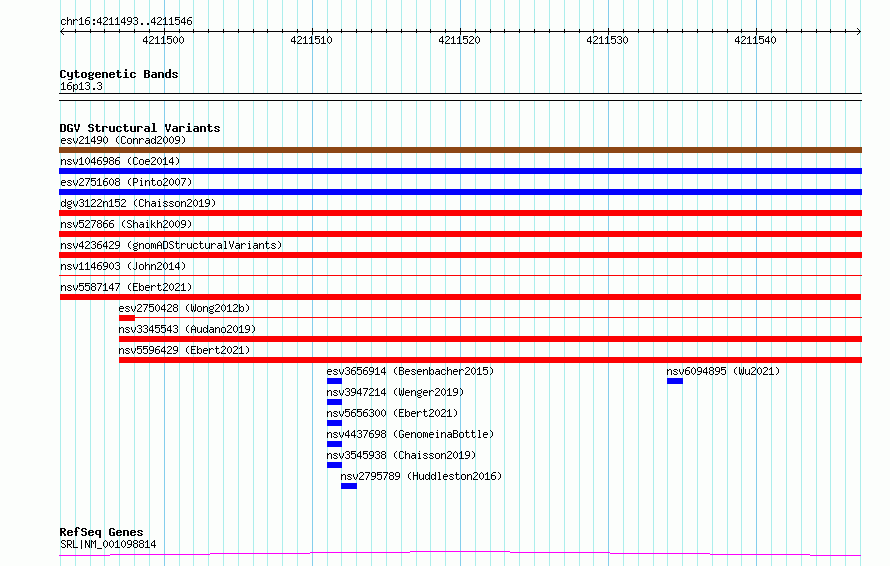This screenshot has width=890, height=566.
Task: Click the red nsv3345543 variant bar
Action: [490, 339]
